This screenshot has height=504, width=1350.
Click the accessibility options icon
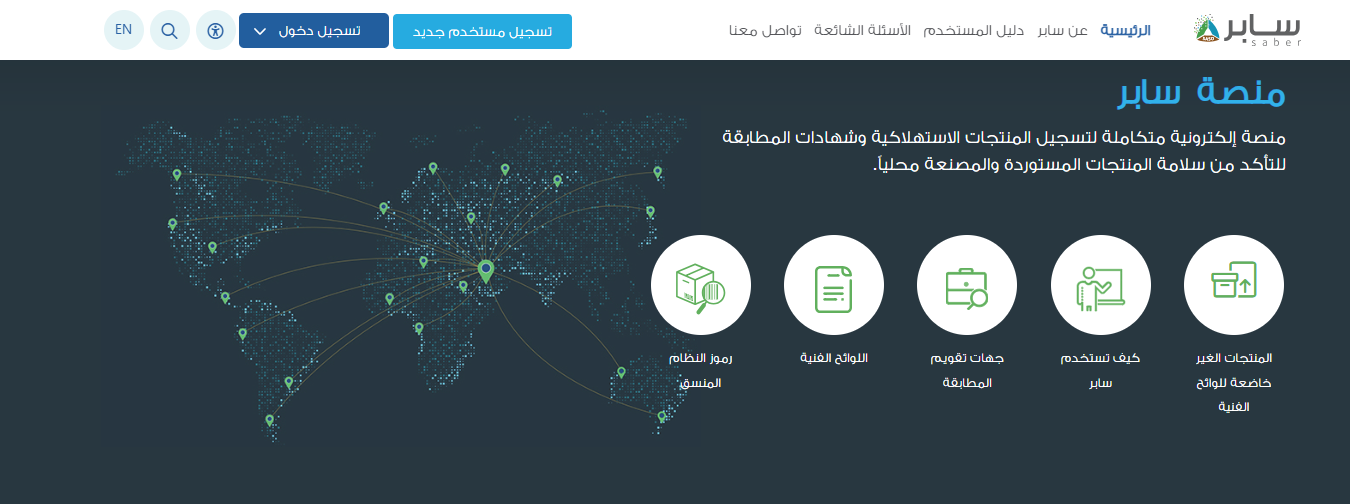tap(216, 30)
